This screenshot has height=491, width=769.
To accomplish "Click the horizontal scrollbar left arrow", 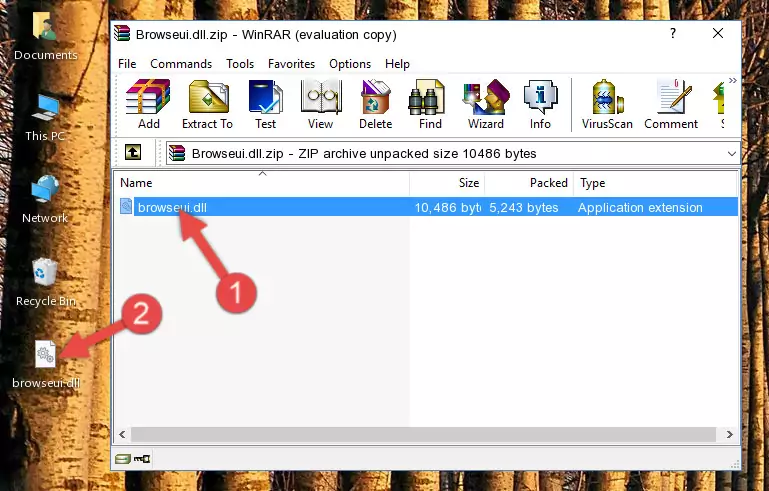I will point(122,434).
